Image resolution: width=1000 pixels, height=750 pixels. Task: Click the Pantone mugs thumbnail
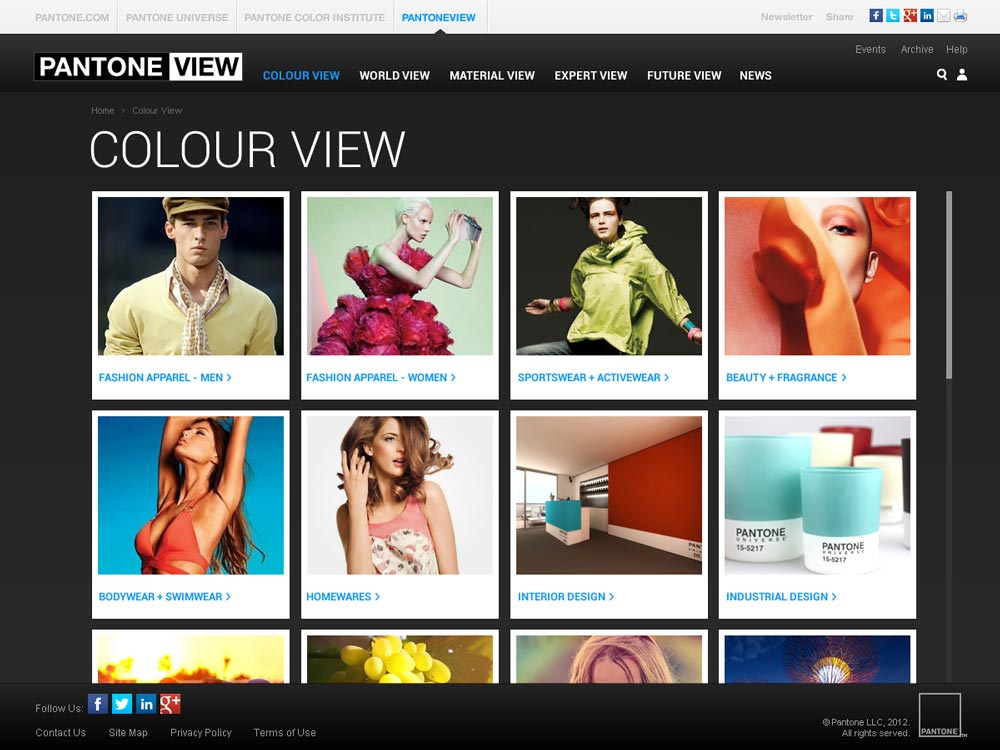pyautogui.click(x=818, y=496)
